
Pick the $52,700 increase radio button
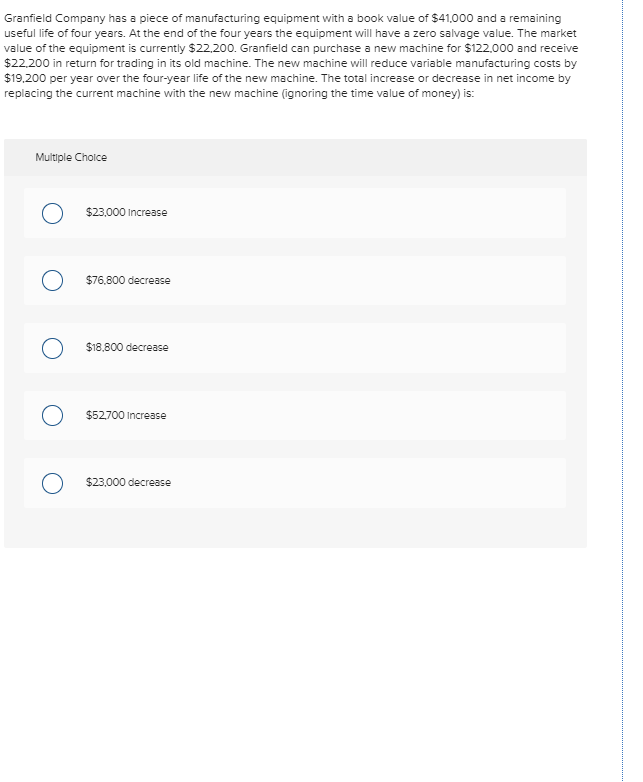(x=52, y=415)
